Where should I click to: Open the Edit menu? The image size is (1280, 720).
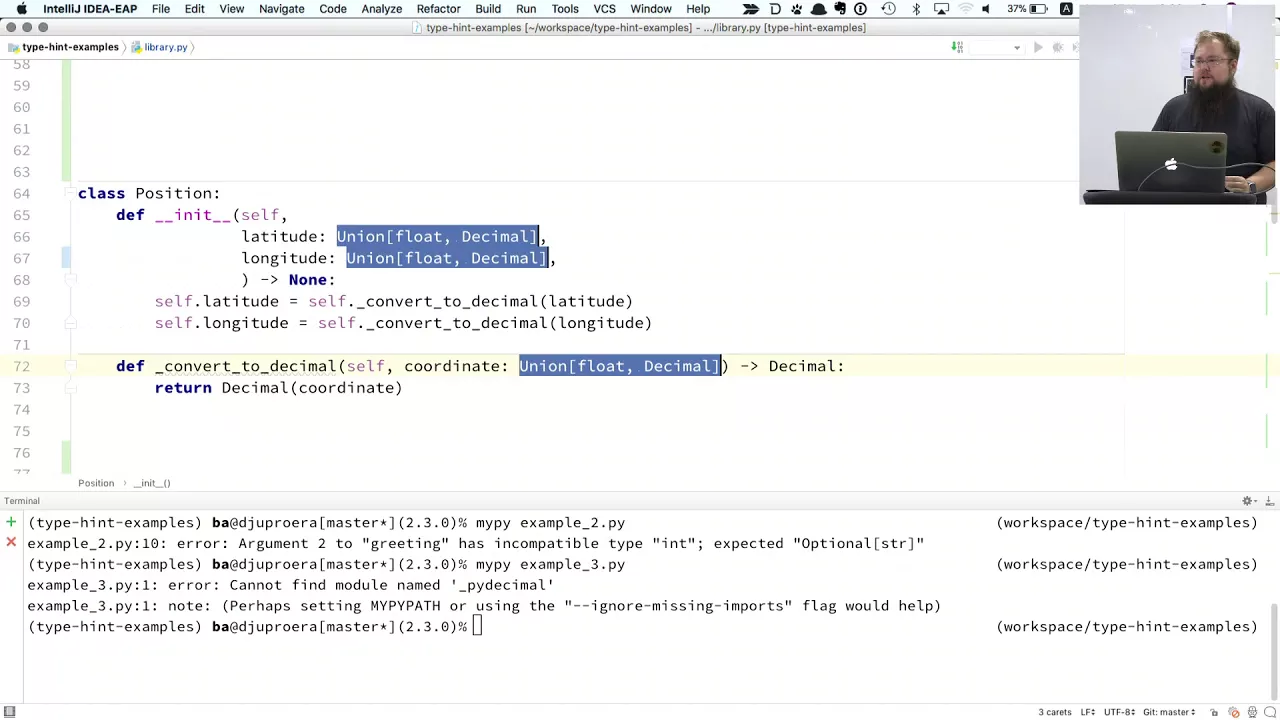(194, 9)
